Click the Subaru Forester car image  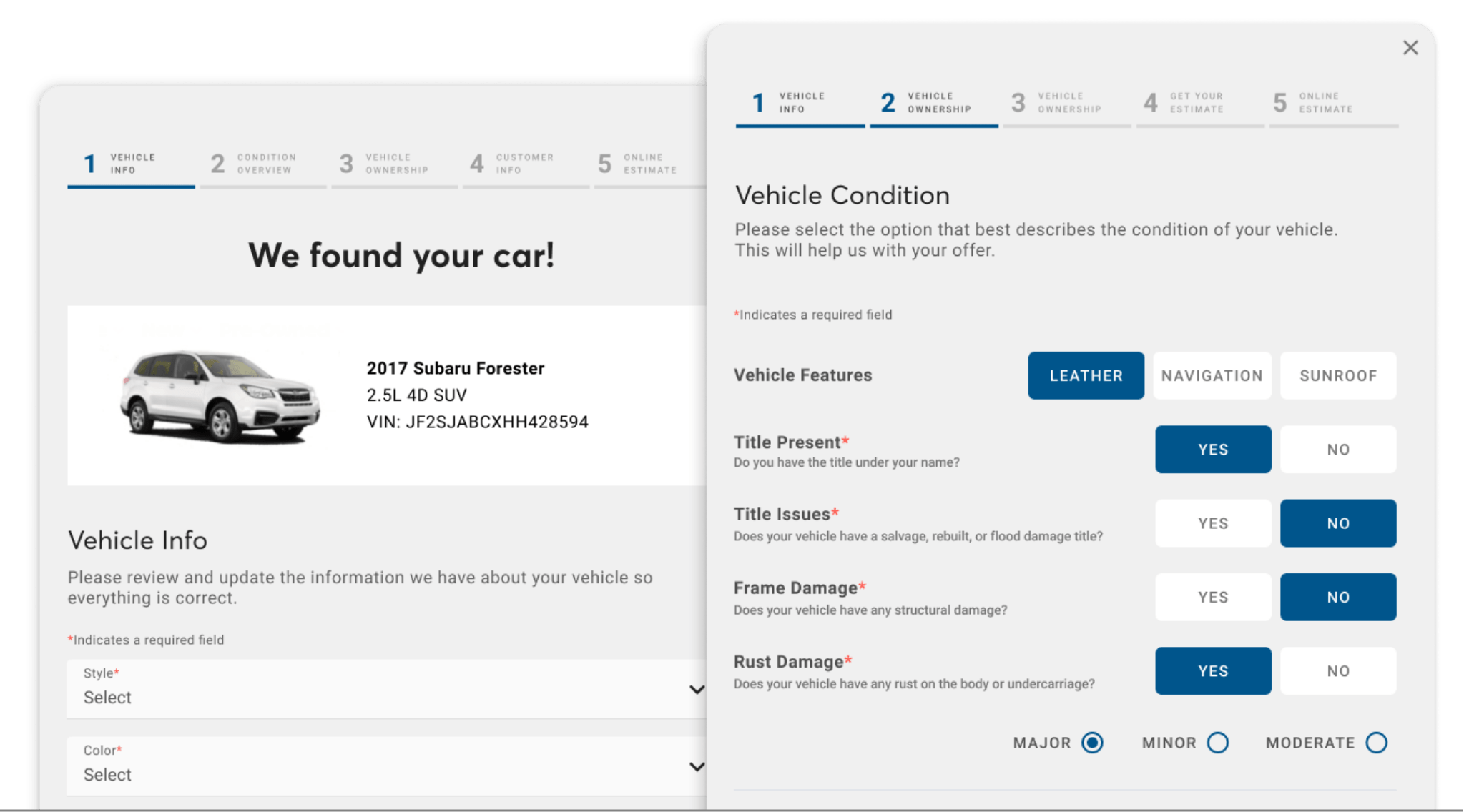click(220, 396)
